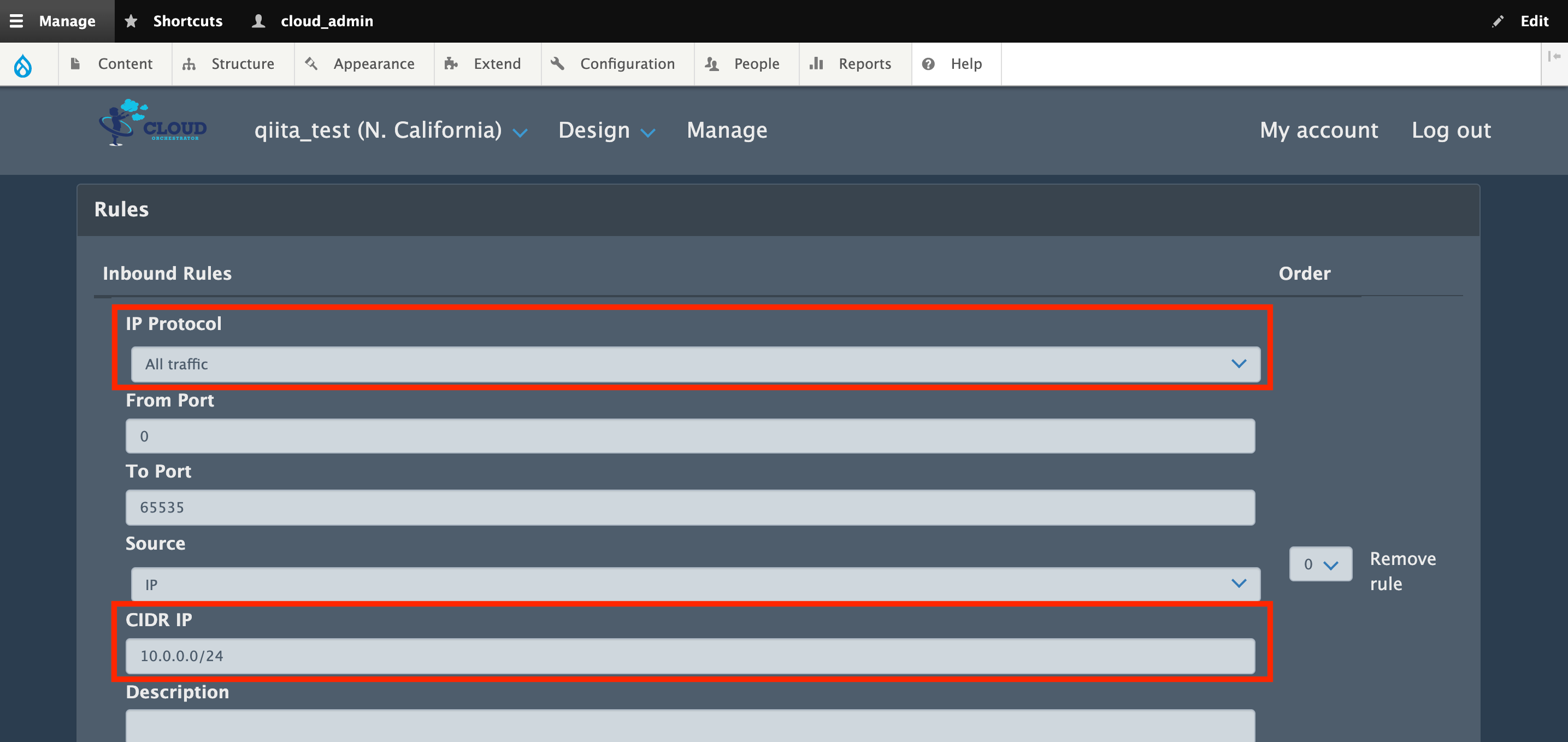1568x742 pixels.
Task: Open the Shortcuts menu
Action: pos(174,21)
